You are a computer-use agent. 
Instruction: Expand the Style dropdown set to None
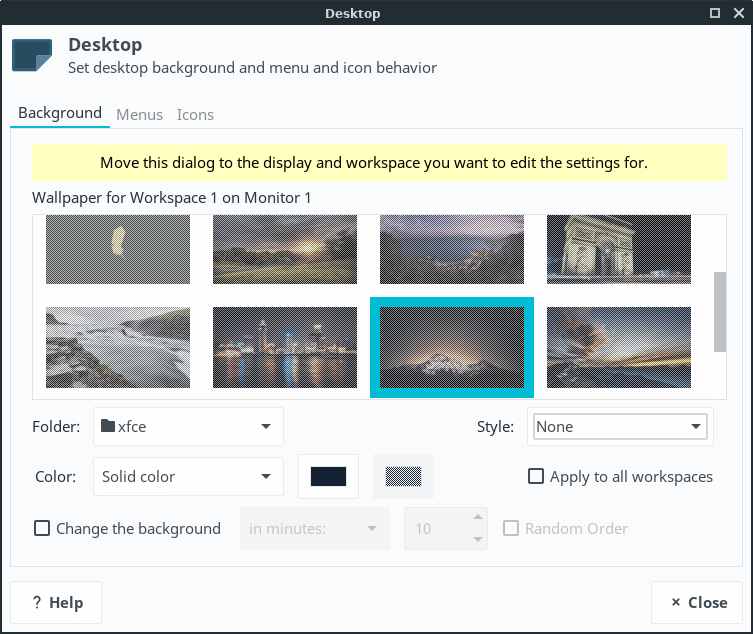pyautogui.click(x=619, y=427)
